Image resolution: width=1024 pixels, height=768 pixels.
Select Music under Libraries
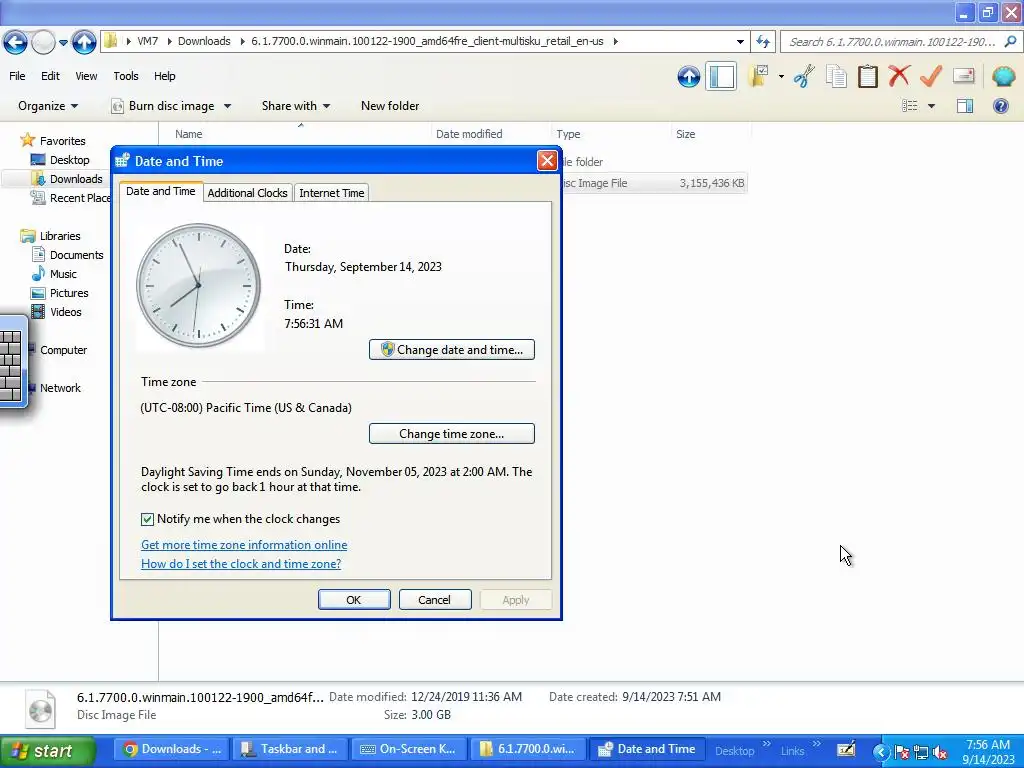tap(63, 274)
